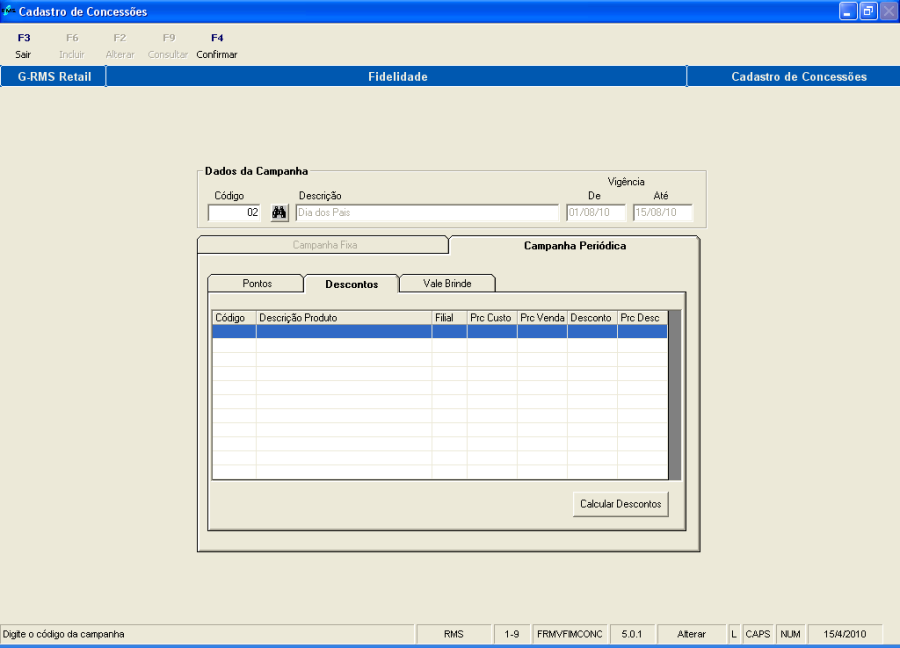Click the 15/4/2010 date in status bar
This screenshot has height=648, width=900.
pyautogui.click(x=844, y=634)
